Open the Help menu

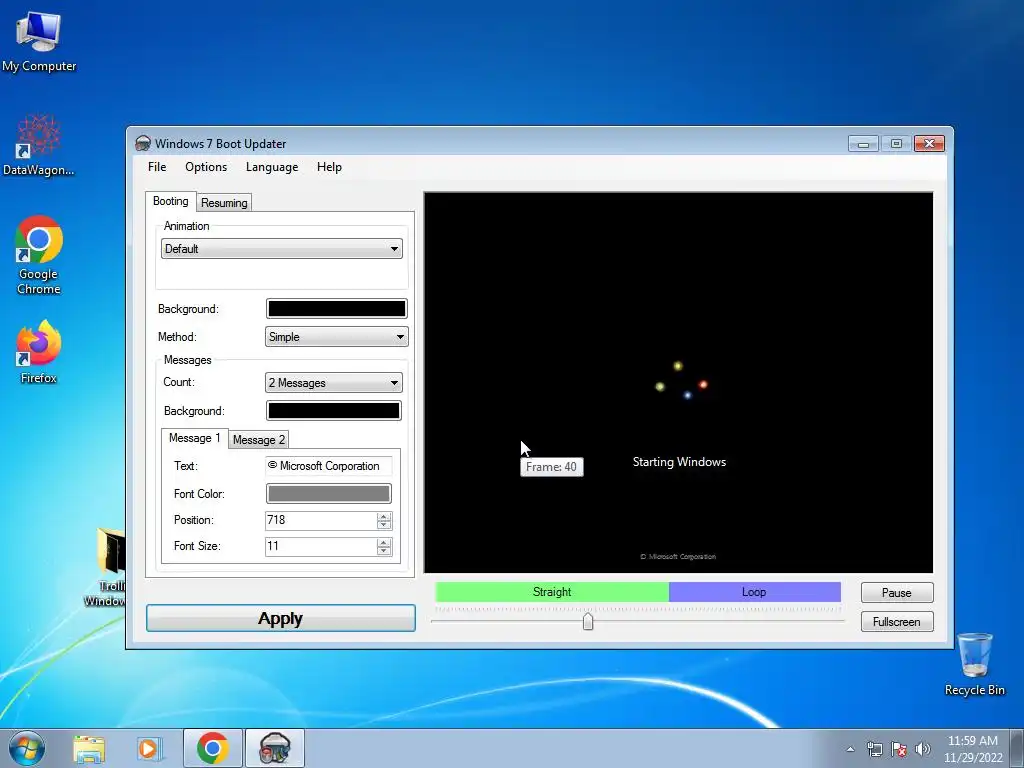[329, 167]
